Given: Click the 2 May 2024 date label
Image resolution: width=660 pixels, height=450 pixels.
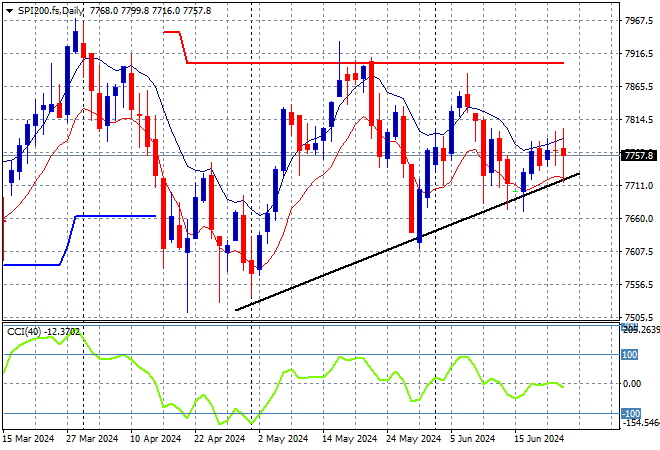Looking at the screenshot, I should [x=283, y=439].
